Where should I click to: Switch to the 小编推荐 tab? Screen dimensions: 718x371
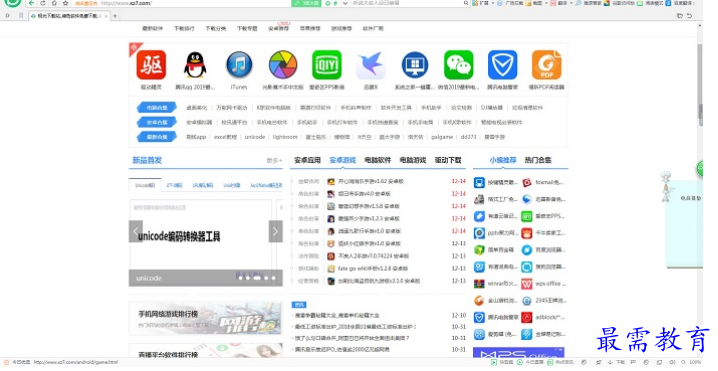503,160
